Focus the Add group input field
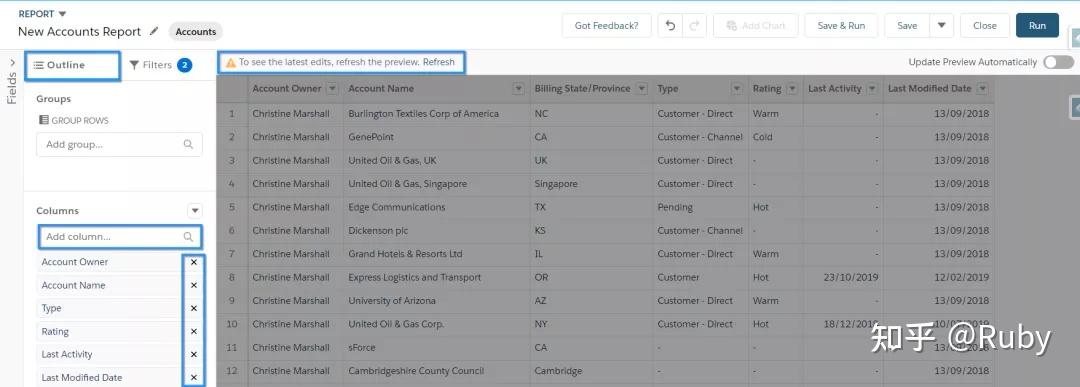This screenshot has width=1080, height=387. tap(119, 145)
